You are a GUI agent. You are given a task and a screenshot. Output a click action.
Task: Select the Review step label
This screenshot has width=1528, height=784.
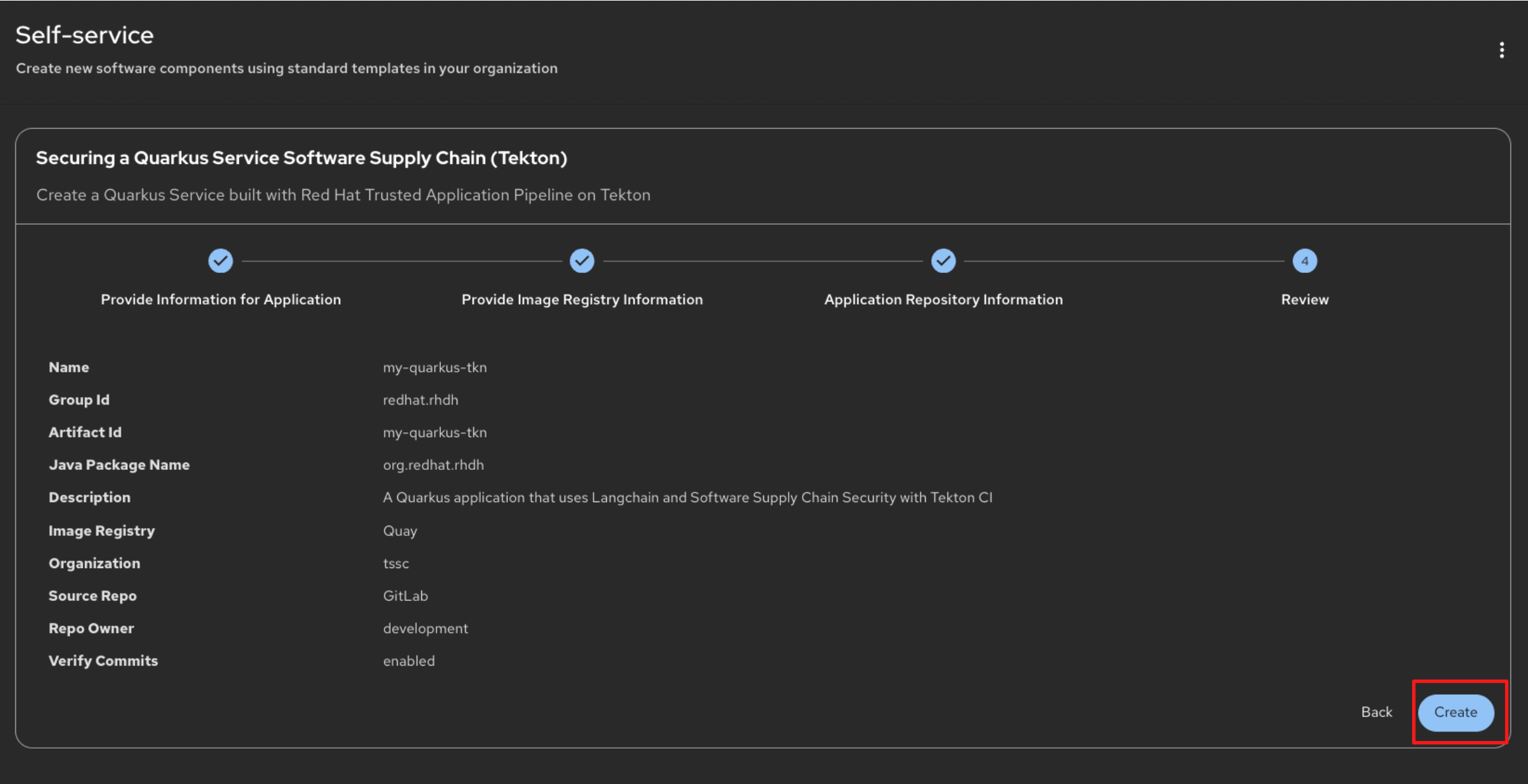tap(1304, 300)
